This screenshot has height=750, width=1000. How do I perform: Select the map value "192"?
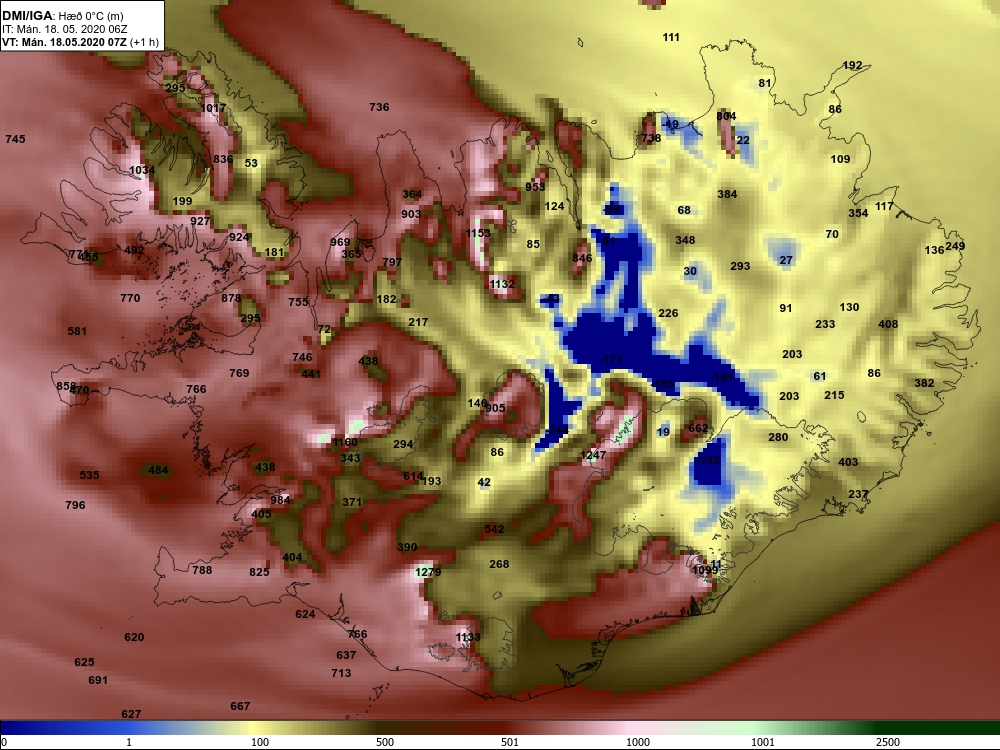852,65
